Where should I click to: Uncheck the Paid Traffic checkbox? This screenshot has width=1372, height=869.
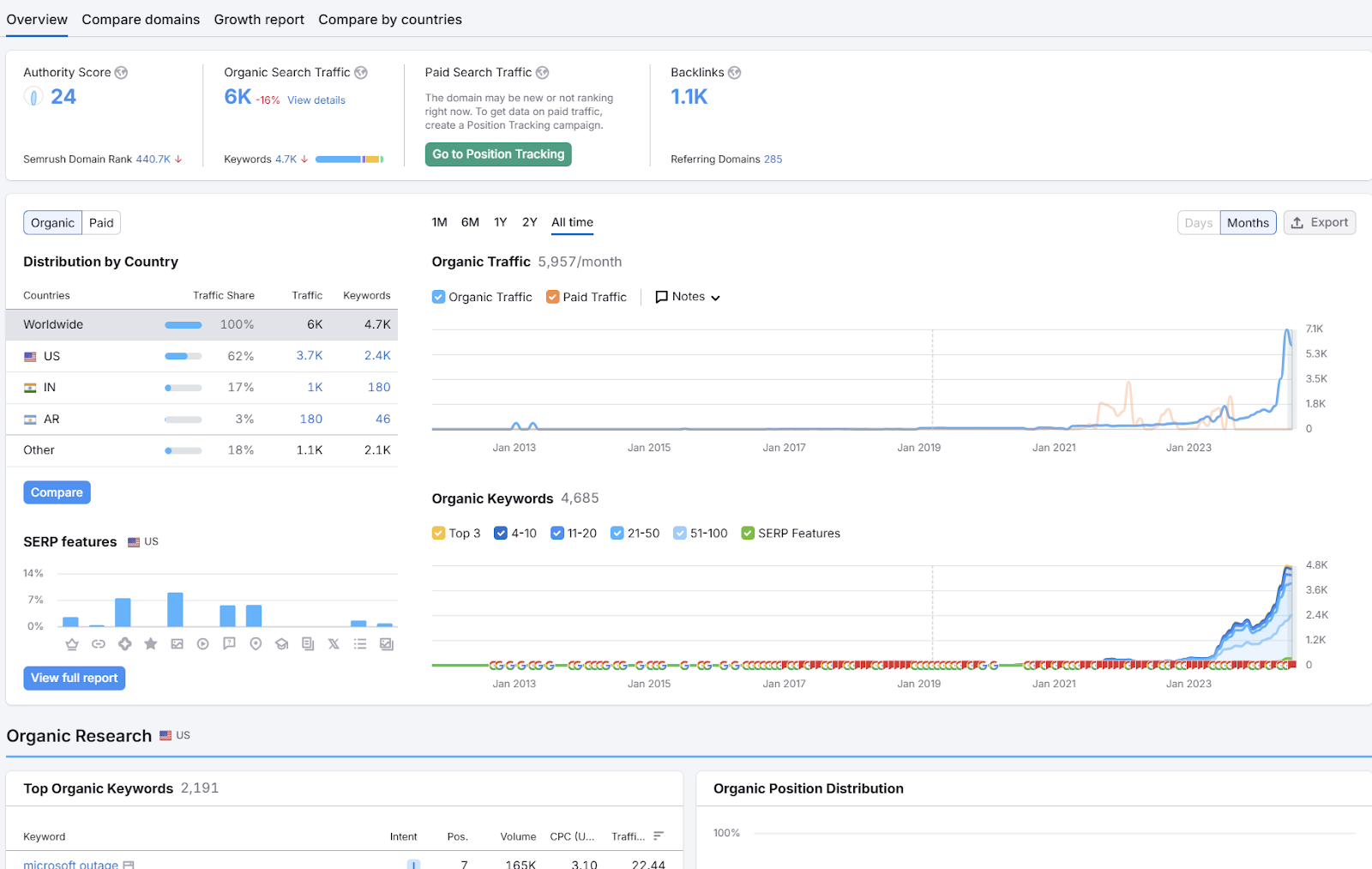click(x=553, y=297)
